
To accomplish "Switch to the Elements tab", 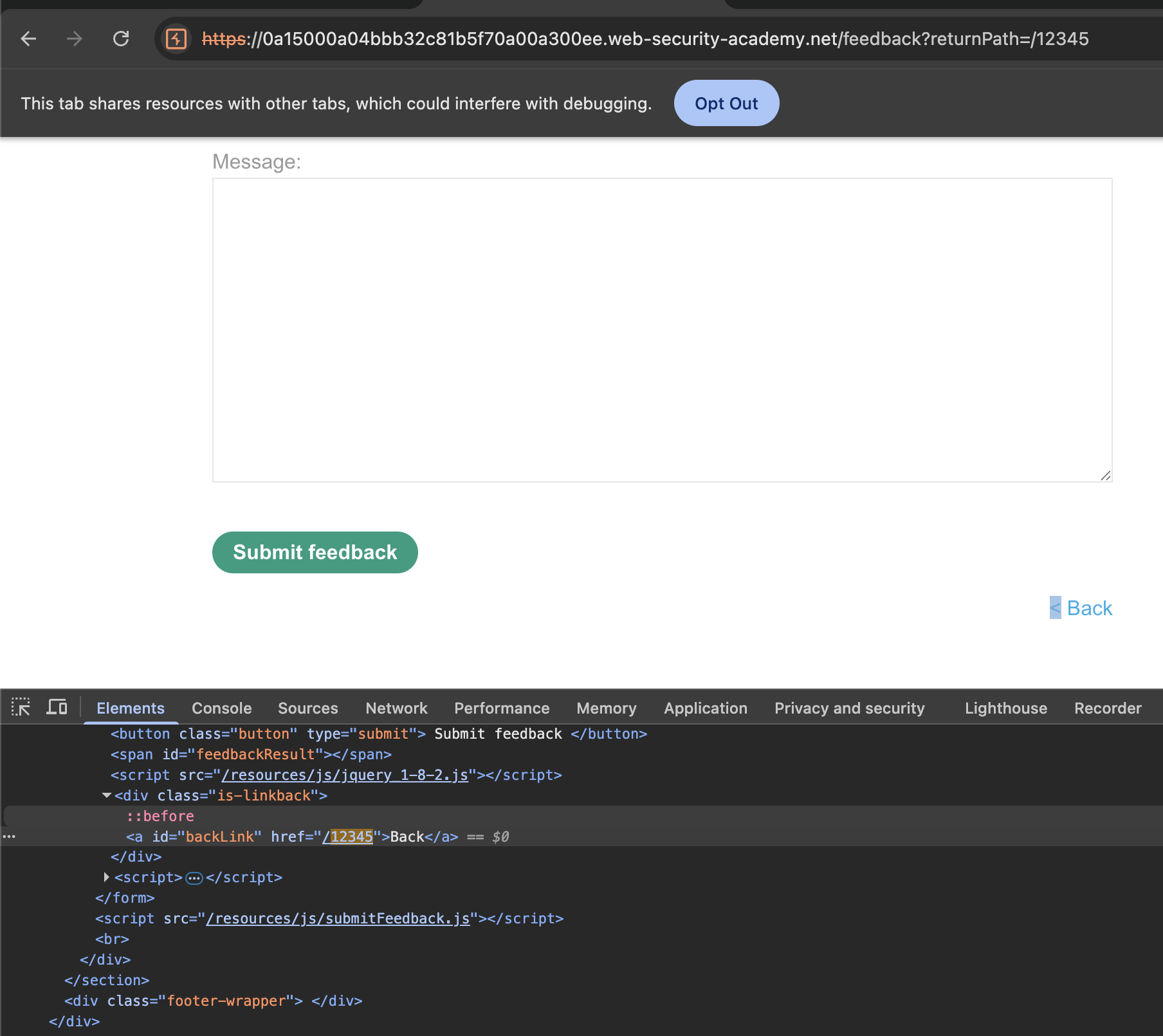I will (131, 708).
